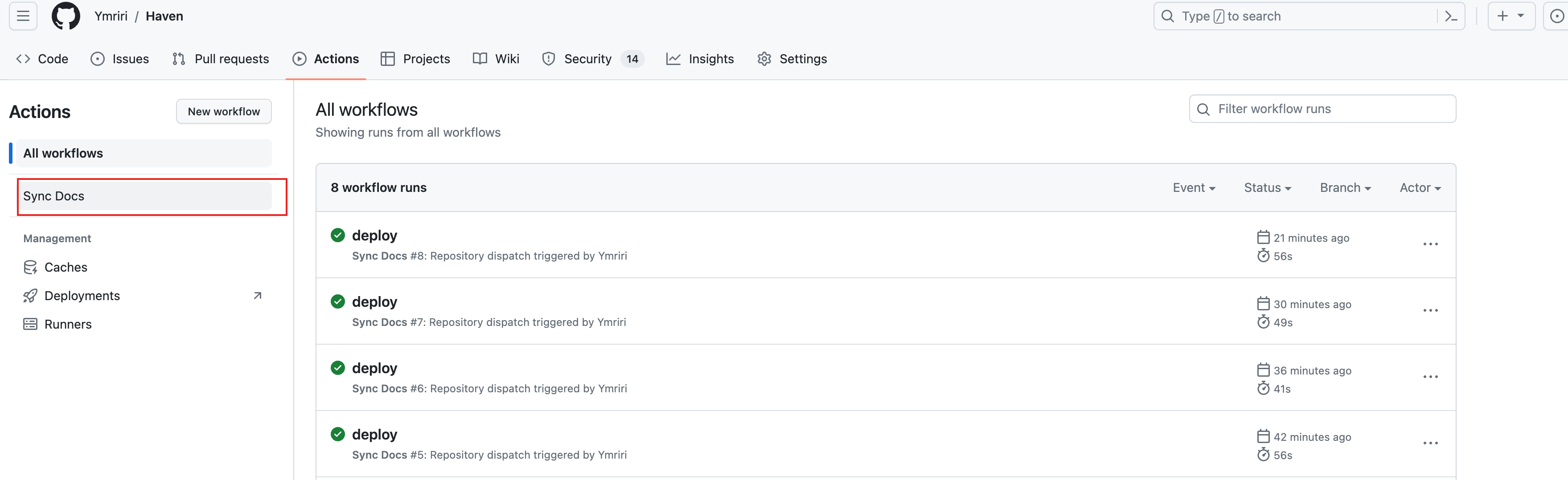
Task: Click the 49s duration of Sync Docs #7
Action: tap(1282, 323)
